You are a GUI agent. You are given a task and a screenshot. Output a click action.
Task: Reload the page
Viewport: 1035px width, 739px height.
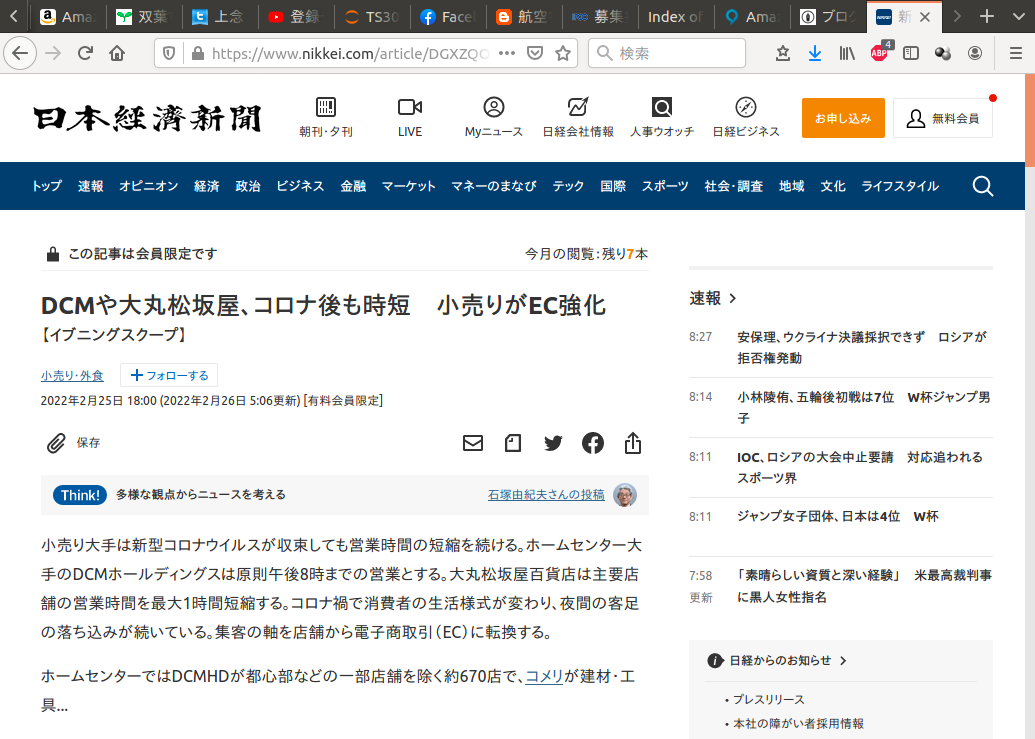click(x=85, y=53)
